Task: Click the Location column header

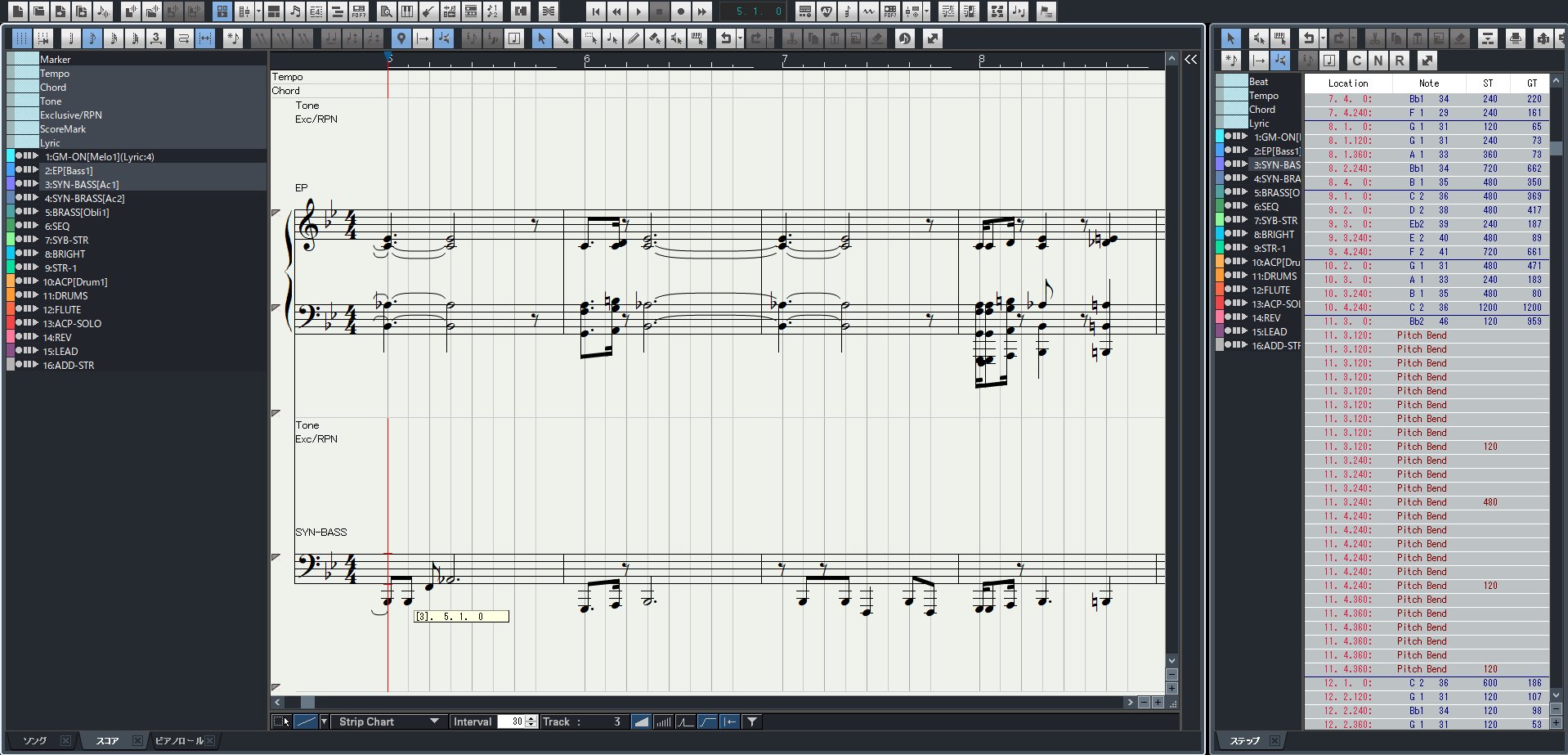Action: pos(1348,83)
